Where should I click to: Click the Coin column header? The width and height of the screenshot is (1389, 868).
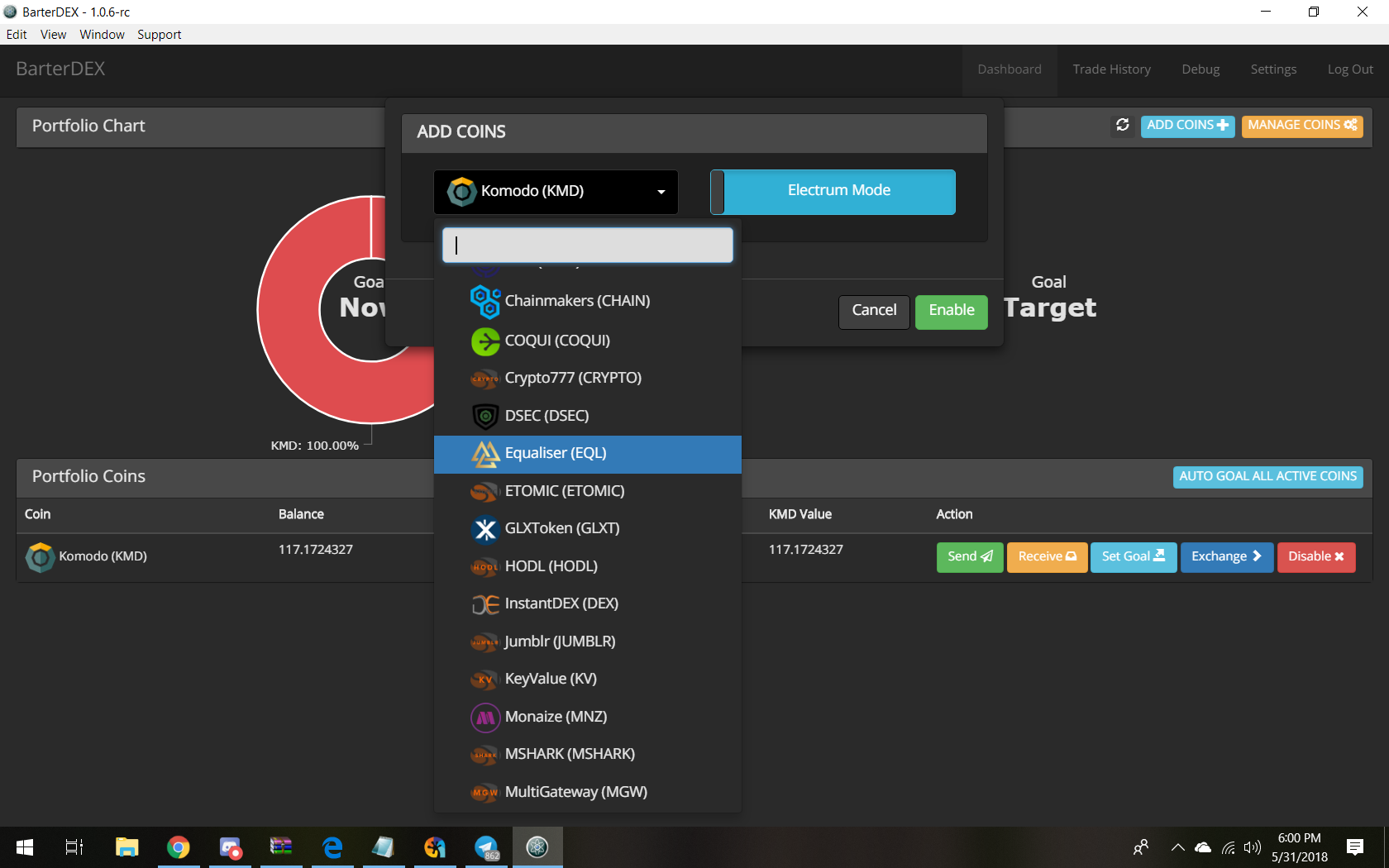pyautogui.click(x=37, y=515)
